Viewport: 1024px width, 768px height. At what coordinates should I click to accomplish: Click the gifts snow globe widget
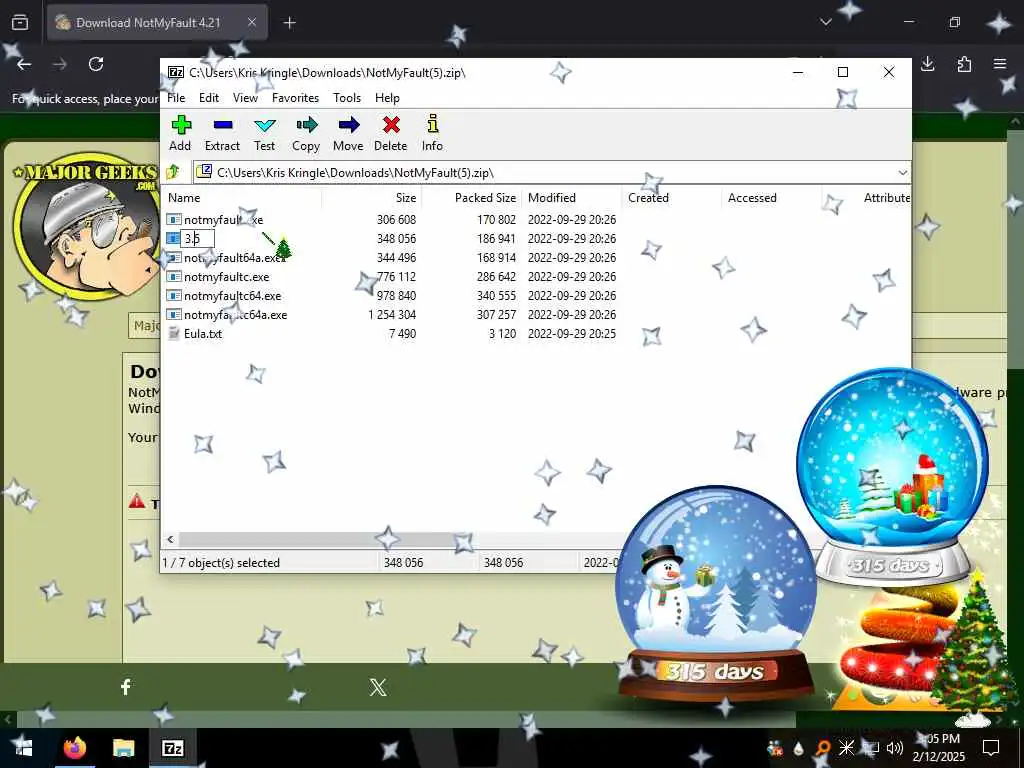892,477
